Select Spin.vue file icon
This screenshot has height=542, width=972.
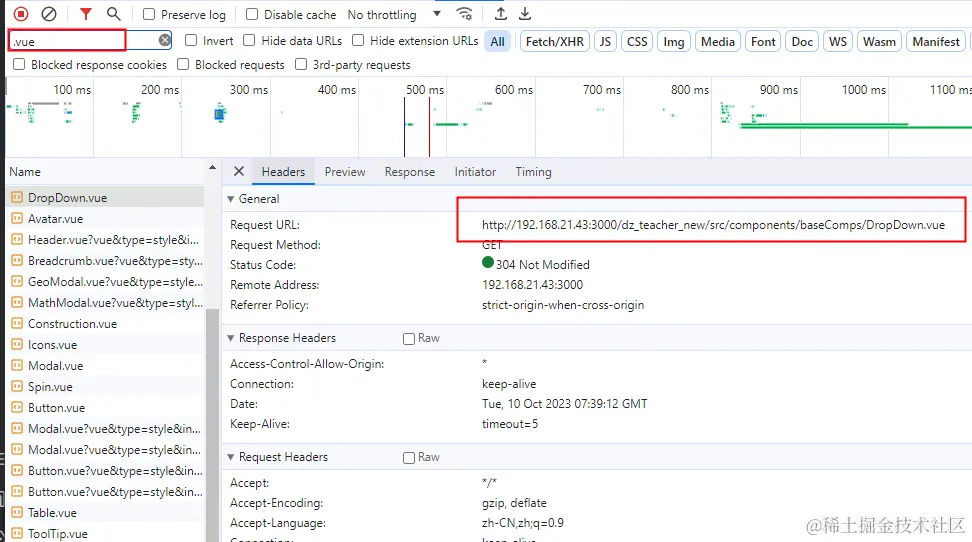coord(17,386)
